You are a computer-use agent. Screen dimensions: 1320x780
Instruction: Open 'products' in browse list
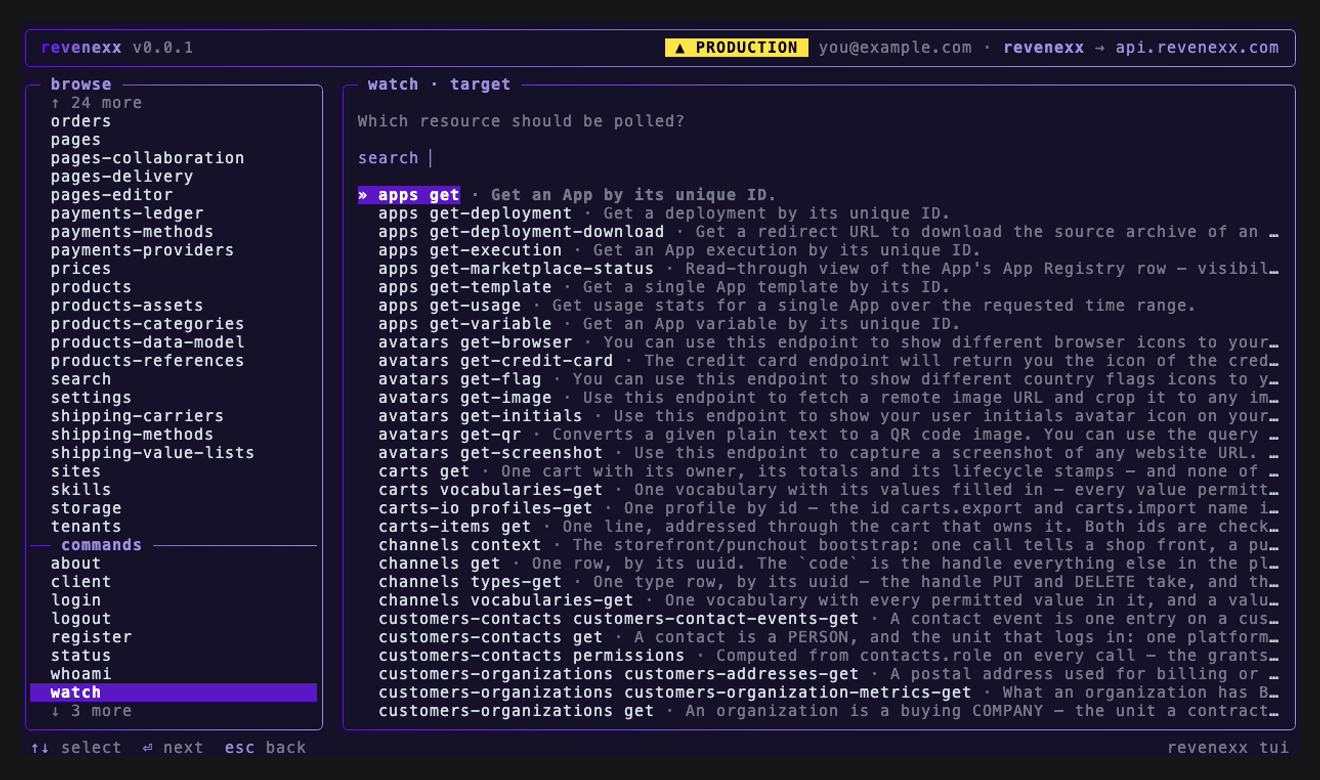(91, 287)
